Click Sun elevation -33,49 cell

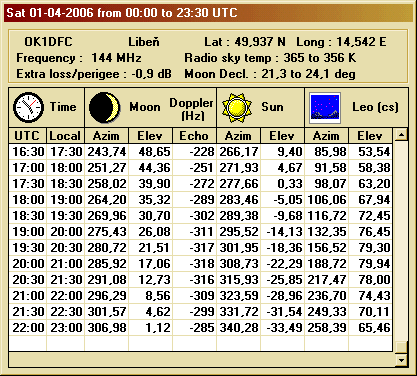(284, 328)
